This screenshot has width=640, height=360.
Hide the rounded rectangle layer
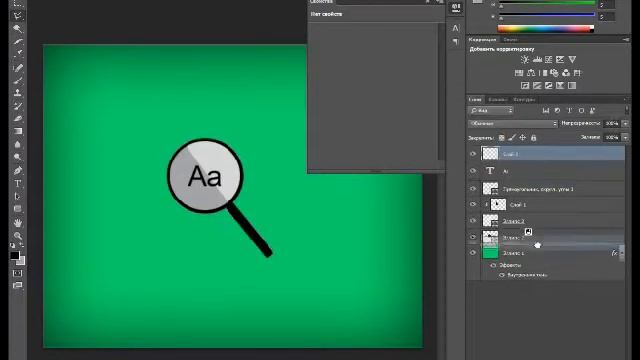pos(473,189)
